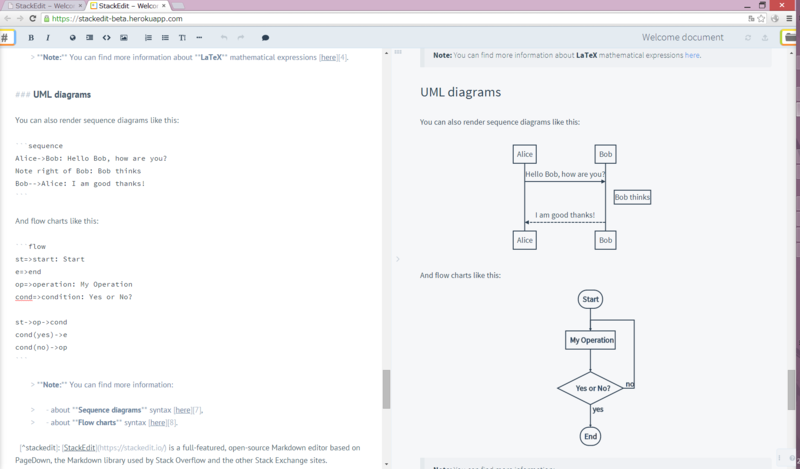
Task: Click the 'cond(yes)->e' code line
Action: [41, 335]
